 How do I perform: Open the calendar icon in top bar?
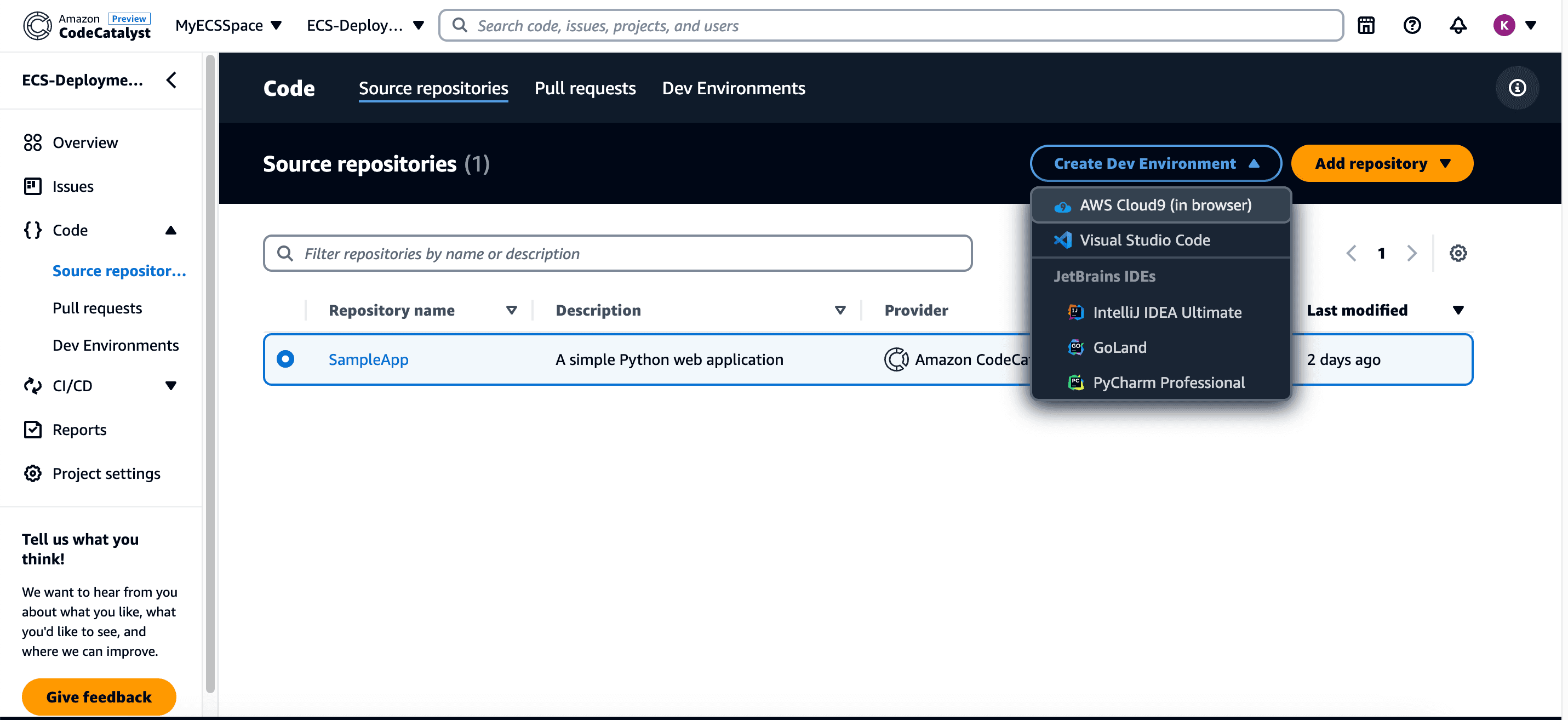point(1366,26)
